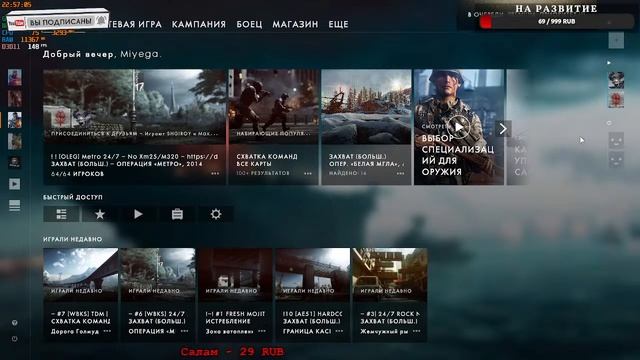The height and width of the screenshot is (360, 640).
Task: Open settings gear in quick access
Action: (x=216, y=214)
